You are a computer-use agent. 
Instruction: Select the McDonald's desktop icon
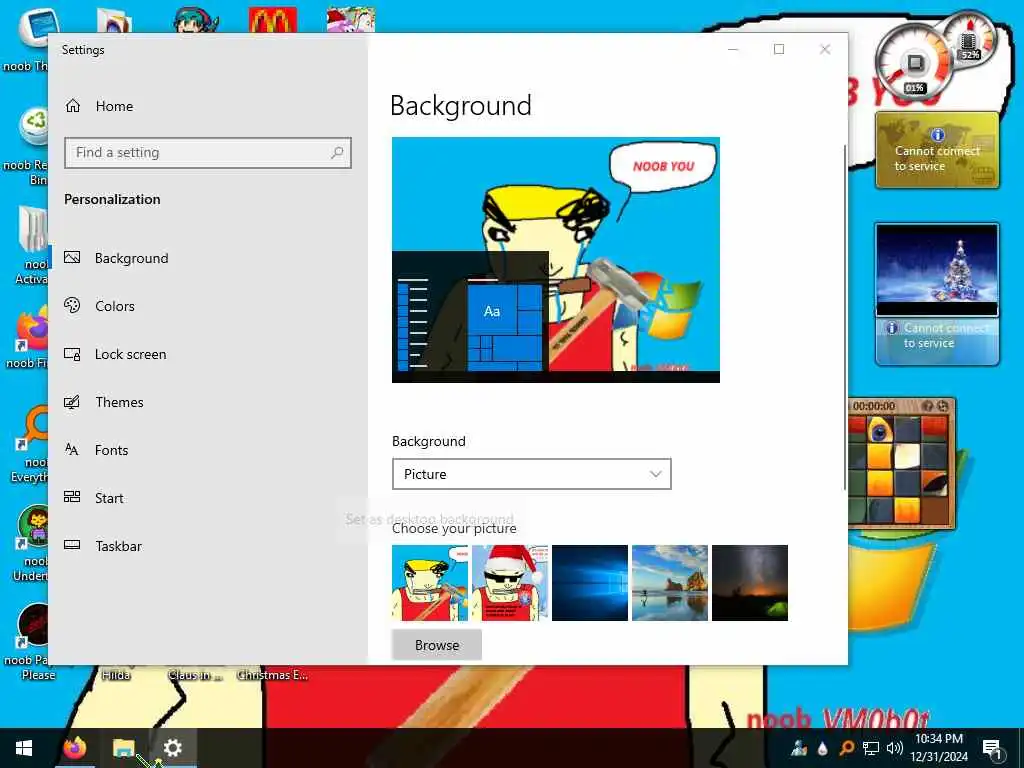[x=273, y=20]
